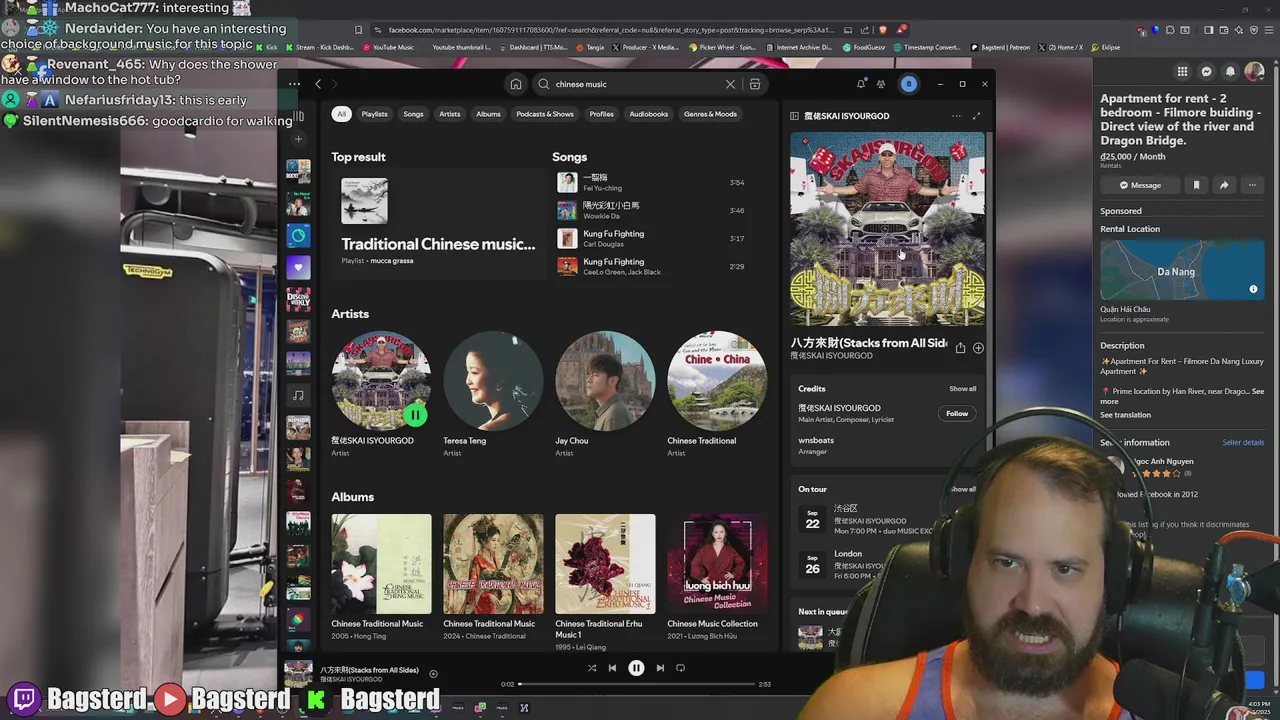This screenshot has width=1280, height=720.
Task: Go to the Spotify Home icon
Action: 515,84
